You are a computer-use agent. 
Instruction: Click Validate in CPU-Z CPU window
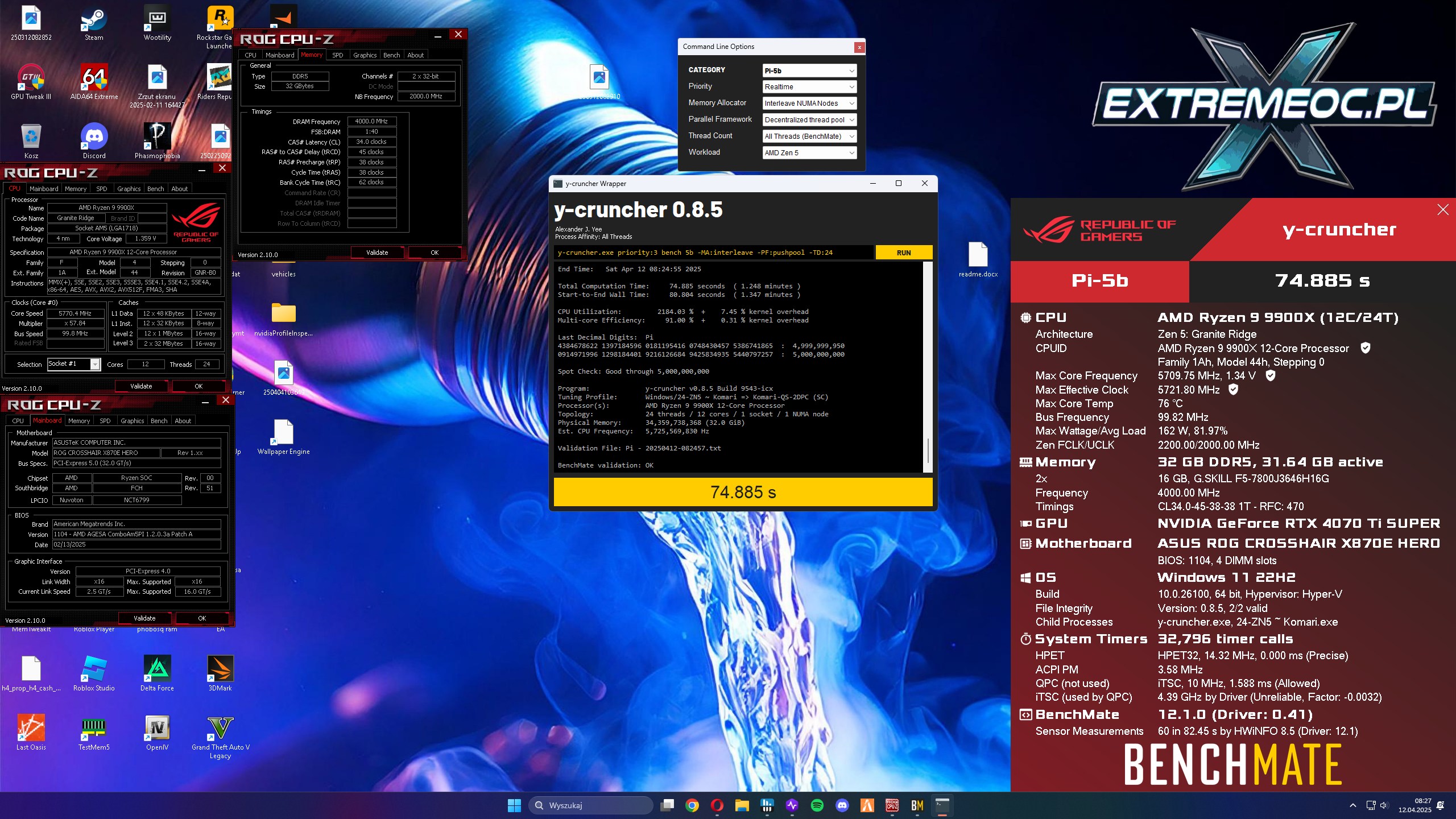click(141, 386)
